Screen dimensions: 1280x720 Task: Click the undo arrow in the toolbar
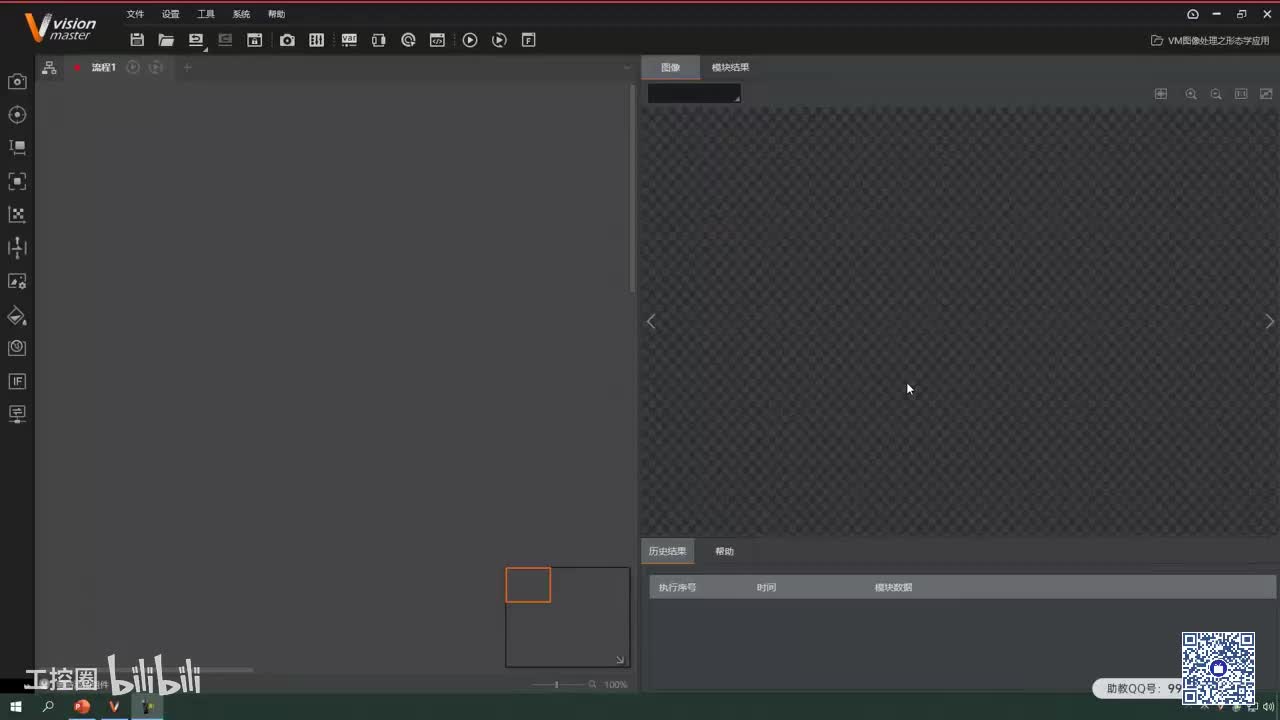pos(196,40)
